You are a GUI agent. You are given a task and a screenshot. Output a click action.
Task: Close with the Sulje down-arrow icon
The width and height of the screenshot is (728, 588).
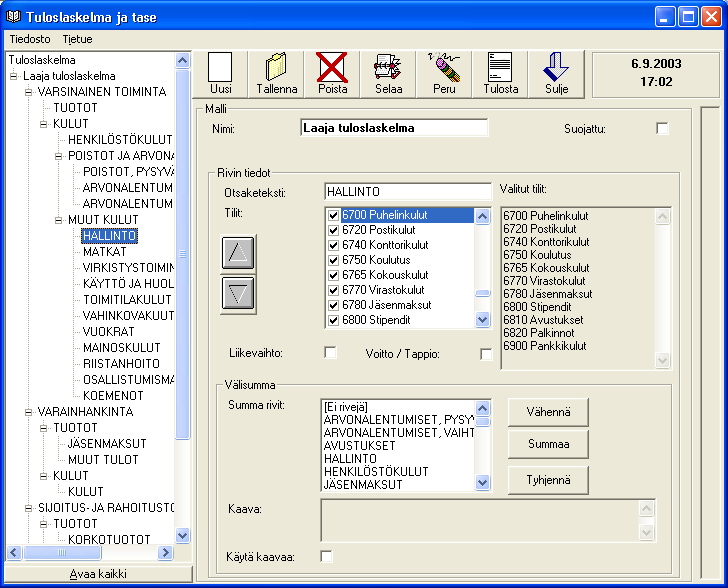[556, 67]
